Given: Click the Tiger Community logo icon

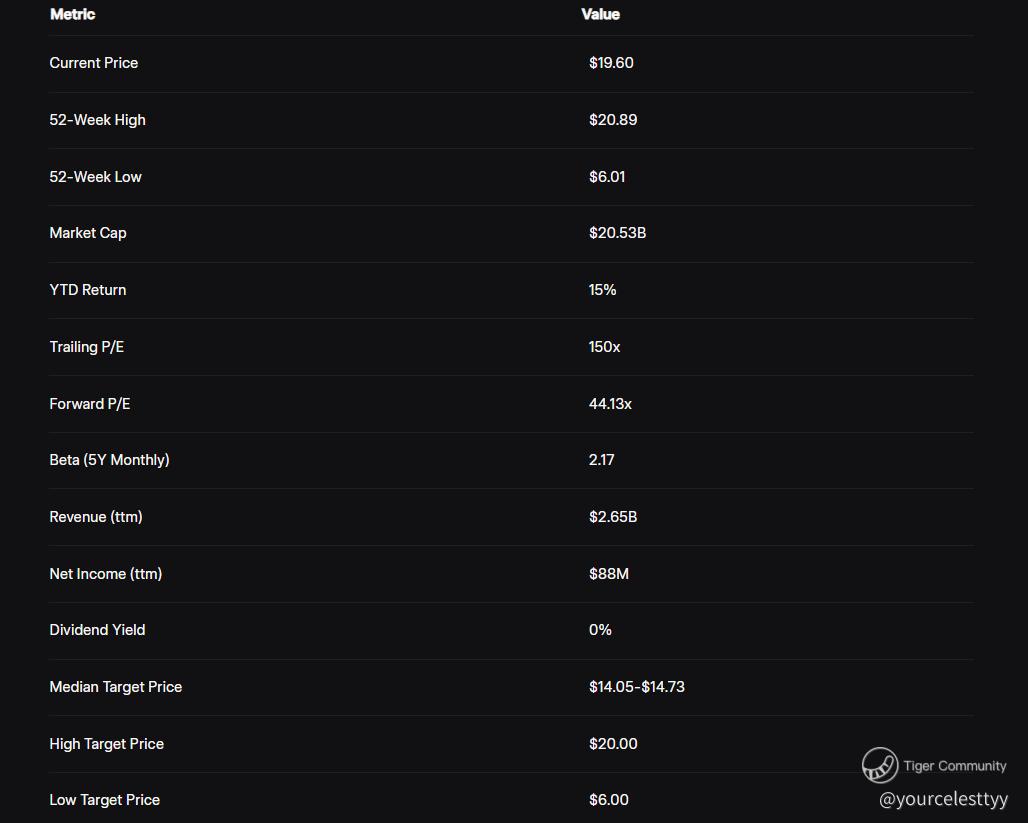Looking at the screenshot, I should click(880, 765).
